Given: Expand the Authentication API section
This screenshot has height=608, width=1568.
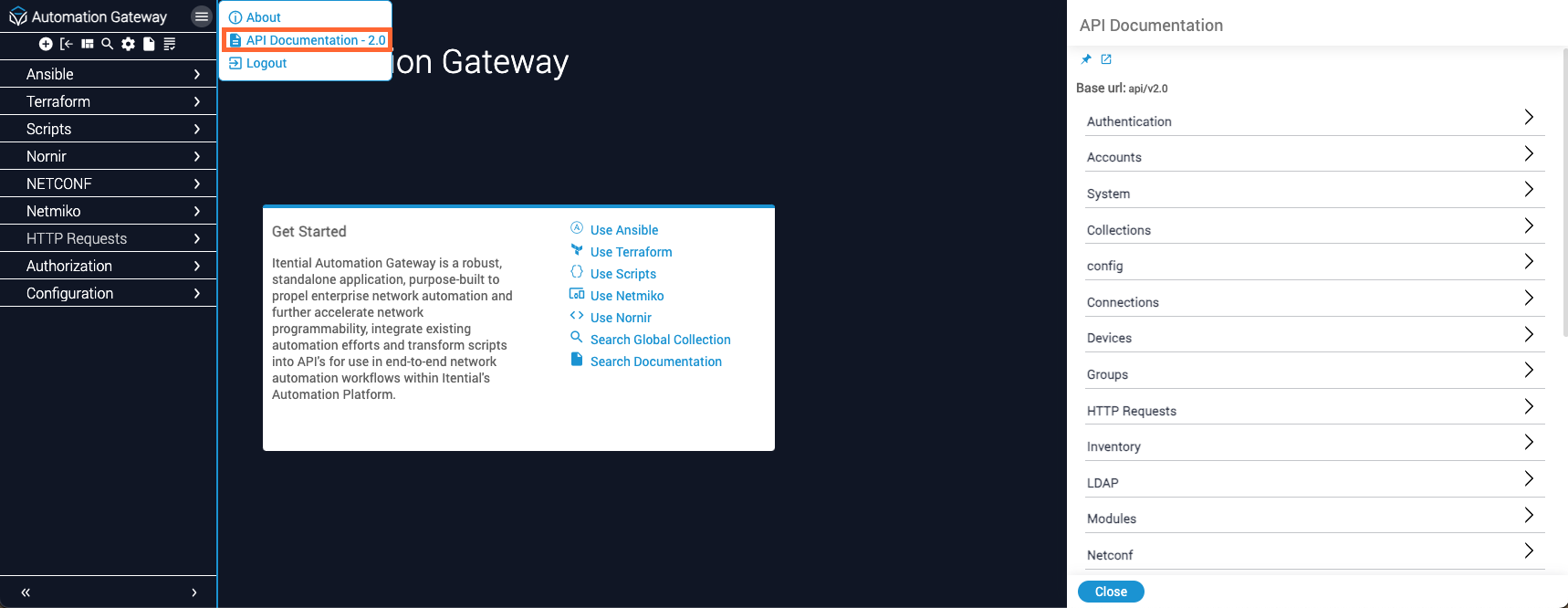Looking at the screenshot, I should tap(1314, 120).
